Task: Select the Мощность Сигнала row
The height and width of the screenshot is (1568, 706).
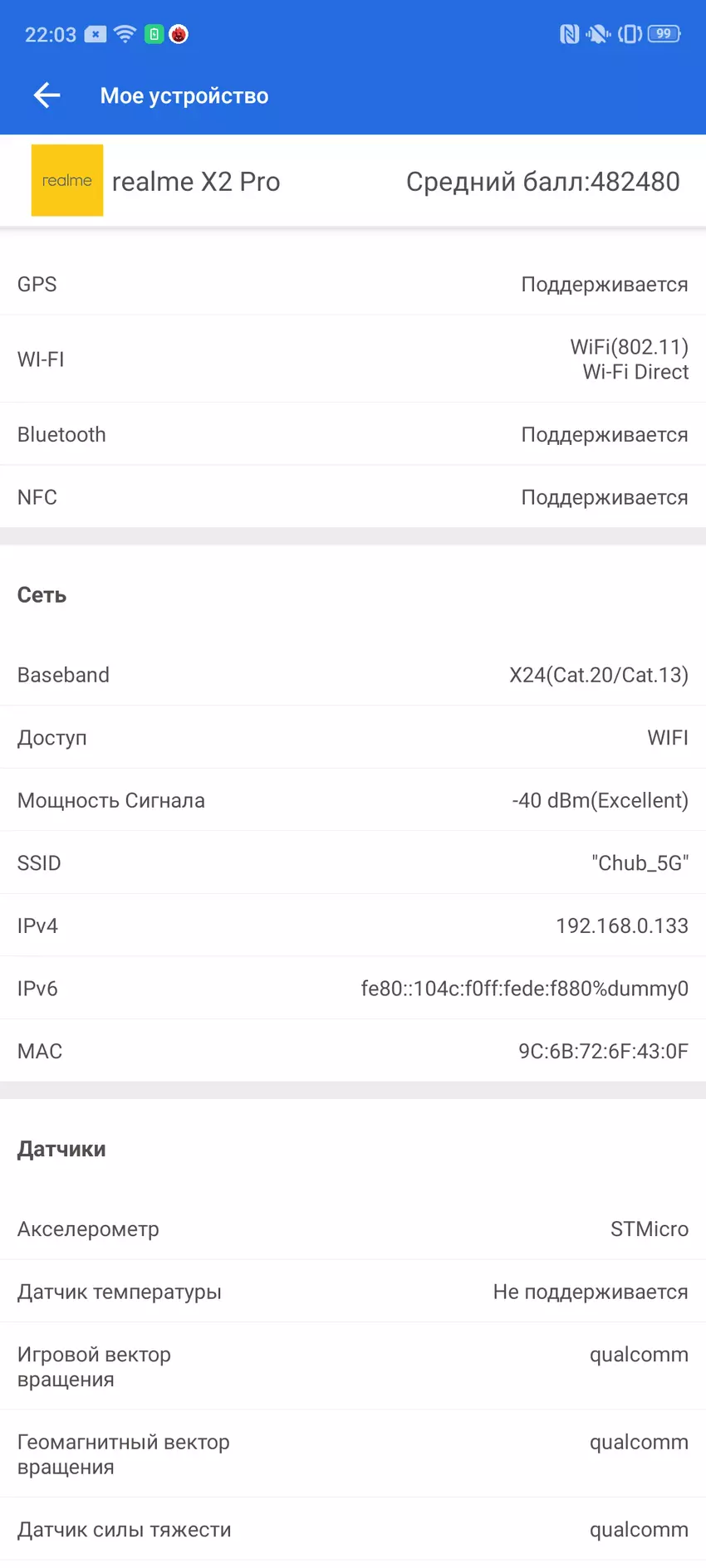Action: [x=353, y=800]
